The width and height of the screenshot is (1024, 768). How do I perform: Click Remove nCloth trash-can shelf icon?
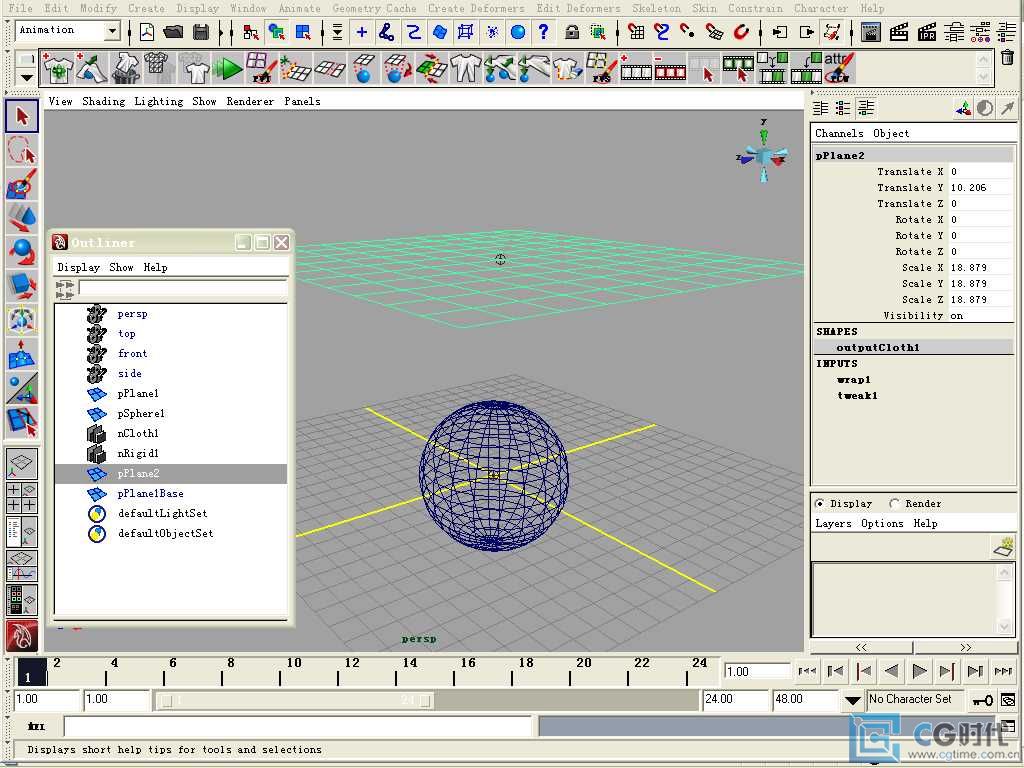click(125, 68)
